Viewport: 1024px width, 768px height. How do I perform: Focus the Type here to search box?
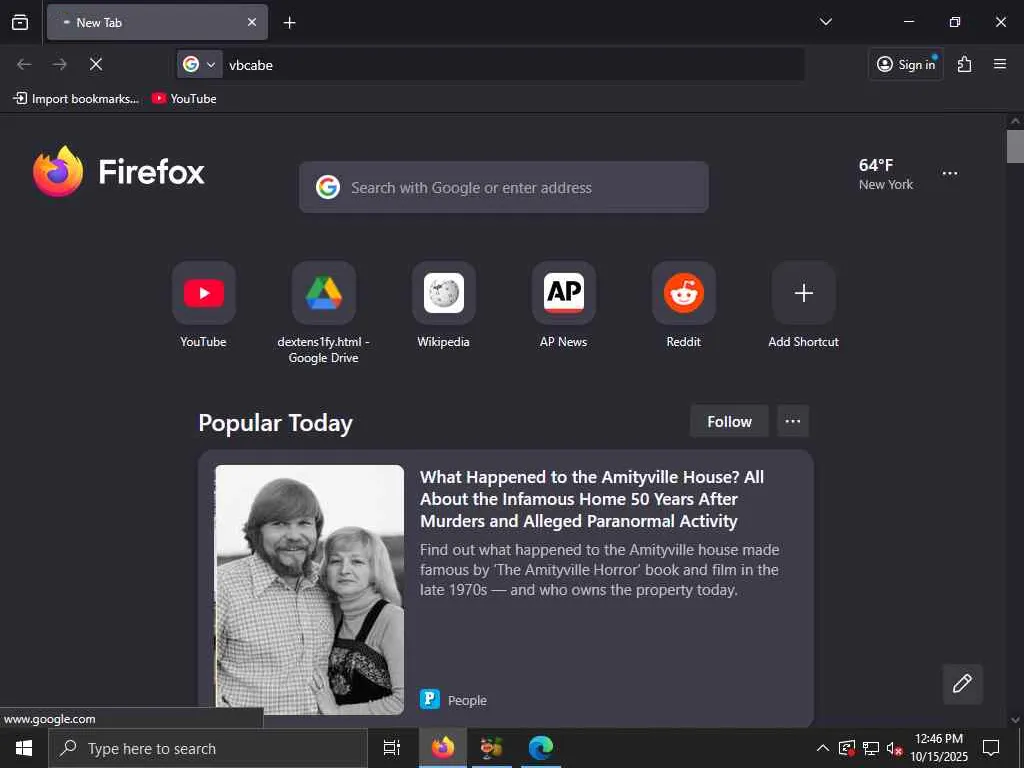point(208,748)
